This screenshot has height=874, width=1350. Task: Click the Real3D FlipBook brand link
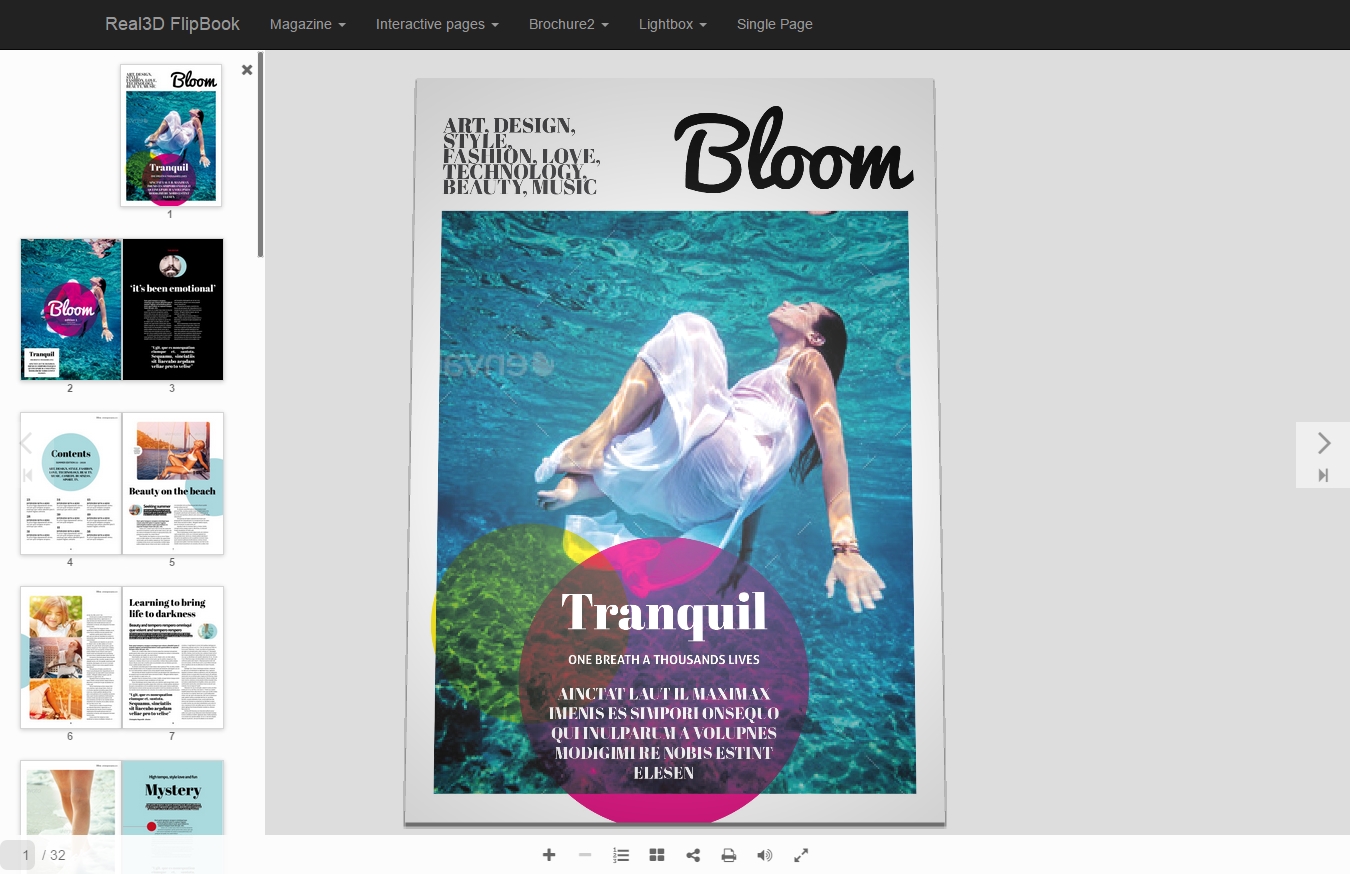tap(172, 24)
